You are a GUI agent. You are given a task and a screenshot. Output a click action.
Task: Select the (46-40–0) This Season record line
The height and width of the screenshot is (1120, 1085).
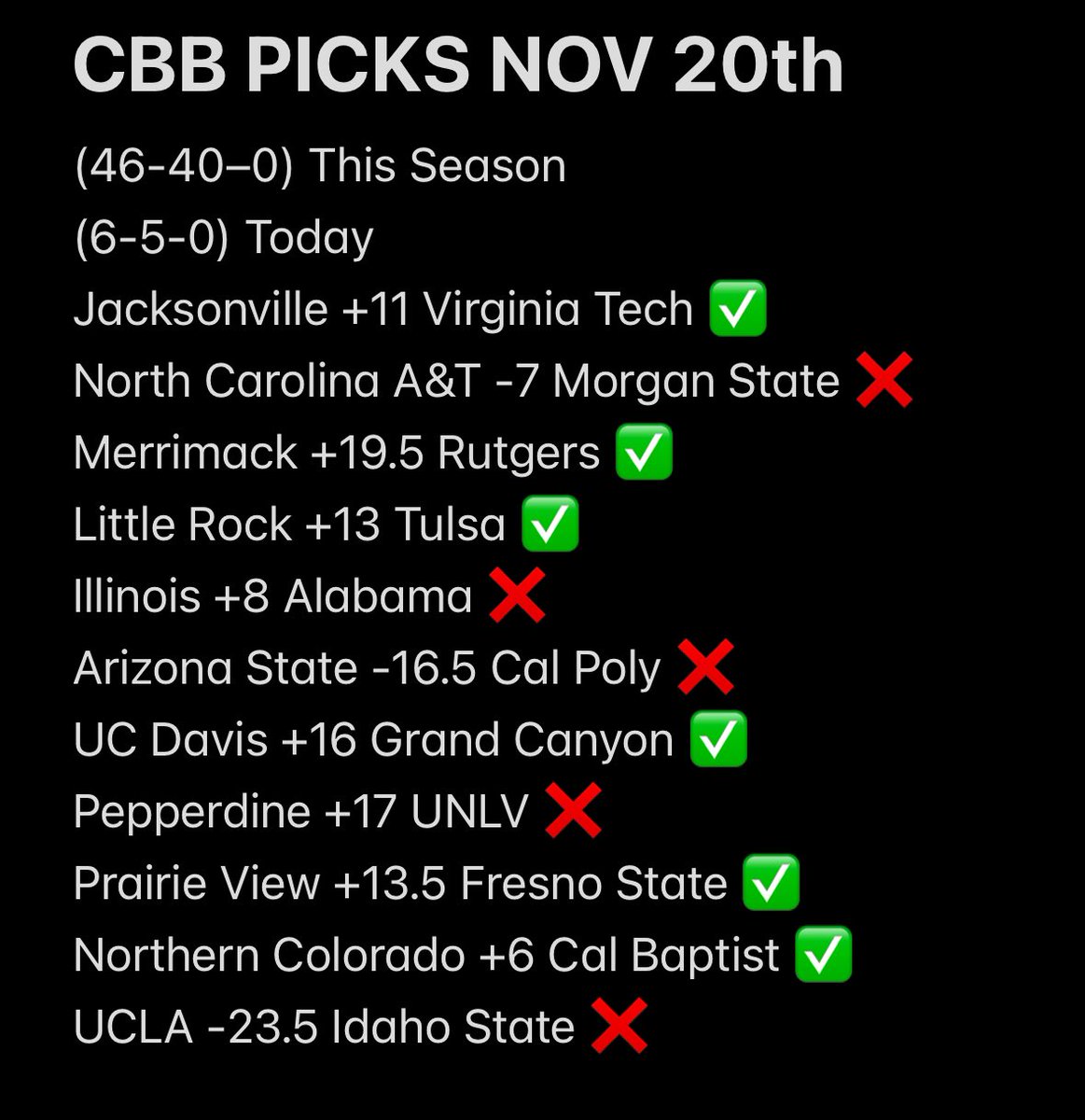[320, 166]
